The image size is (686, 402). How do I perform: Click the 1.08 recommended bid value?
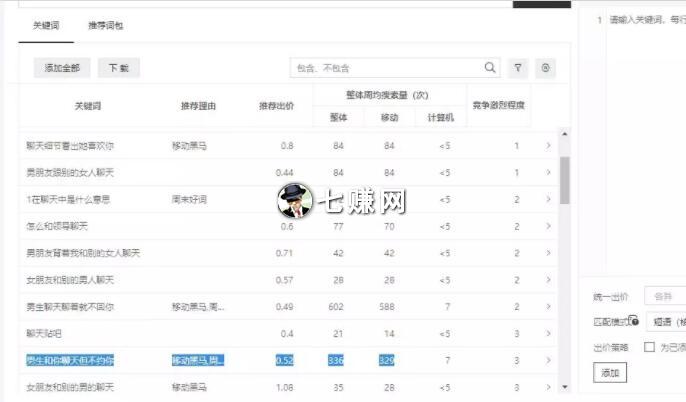coord(284,387)
